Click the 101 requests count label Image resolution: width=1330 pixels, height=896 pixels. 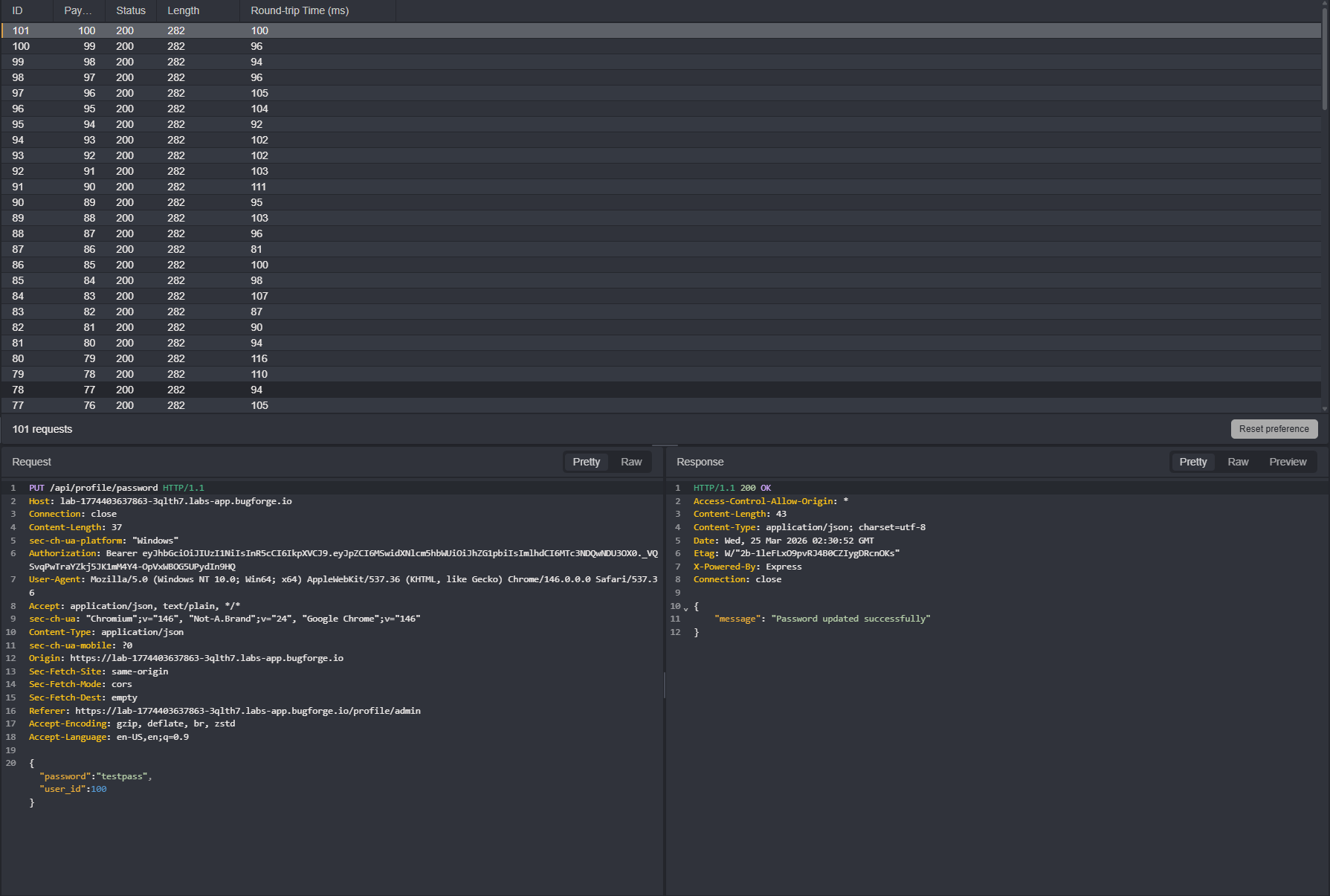[42, 429]
